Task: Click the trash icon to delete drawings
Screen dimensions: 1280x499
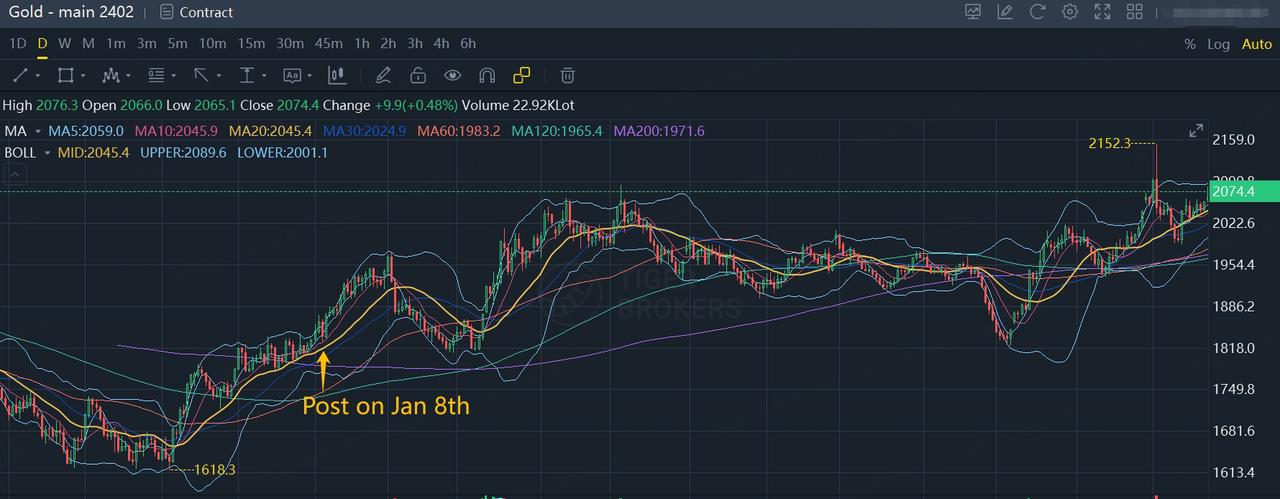Action: [567, 75]
